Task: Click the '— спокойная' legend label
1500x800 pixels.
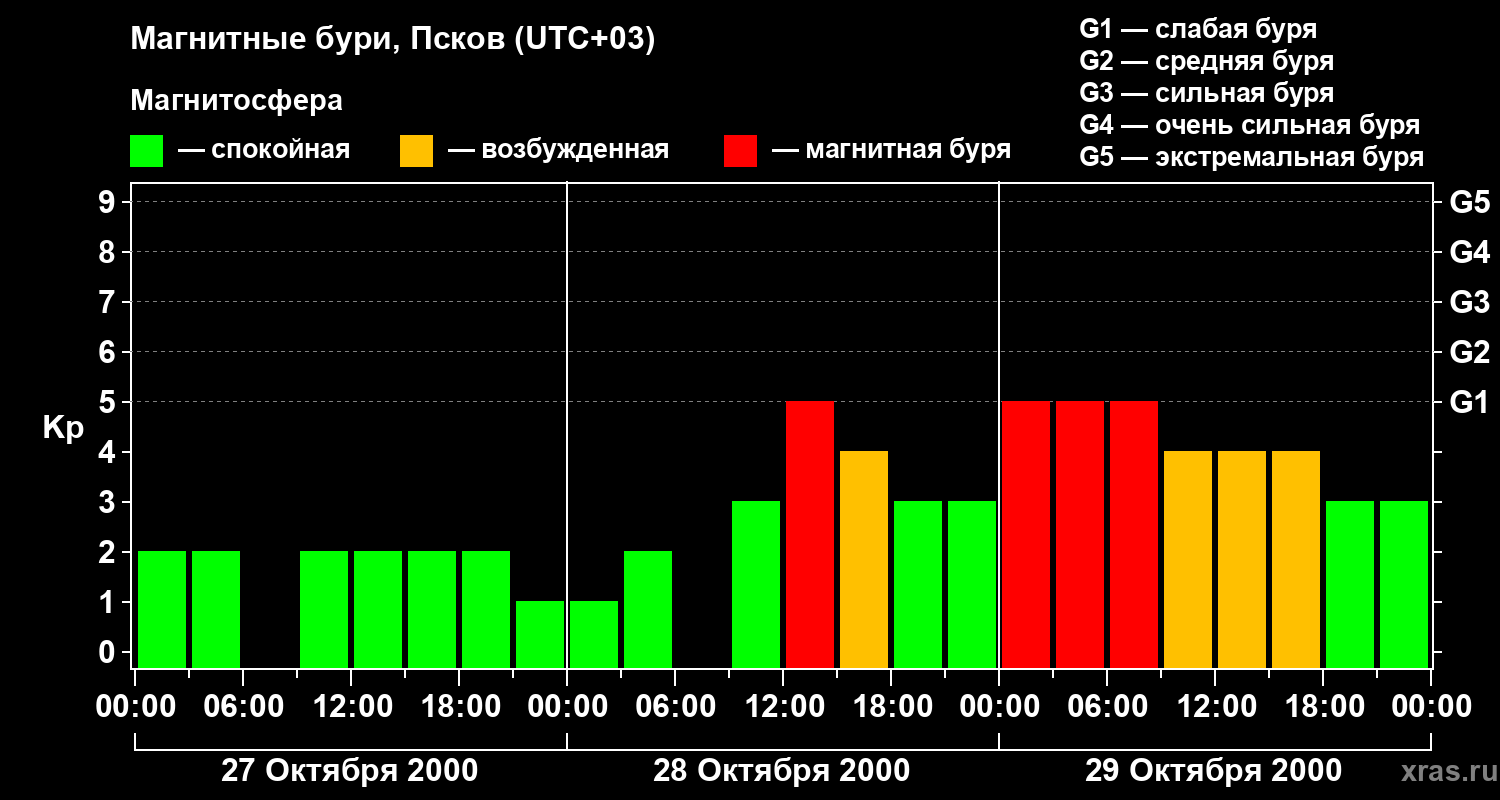Action: 264,150
